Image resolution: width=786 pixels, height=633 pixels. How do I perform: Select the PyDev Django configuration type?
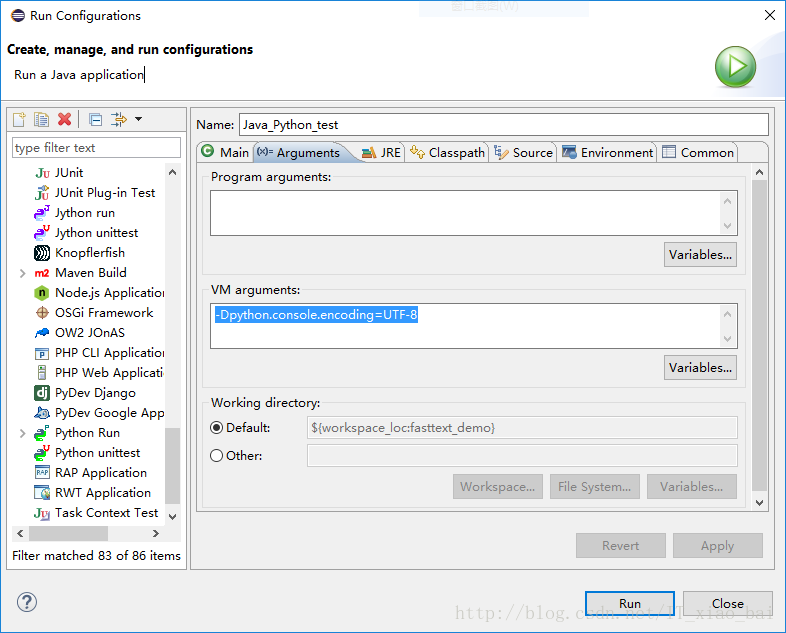point(95,392)
